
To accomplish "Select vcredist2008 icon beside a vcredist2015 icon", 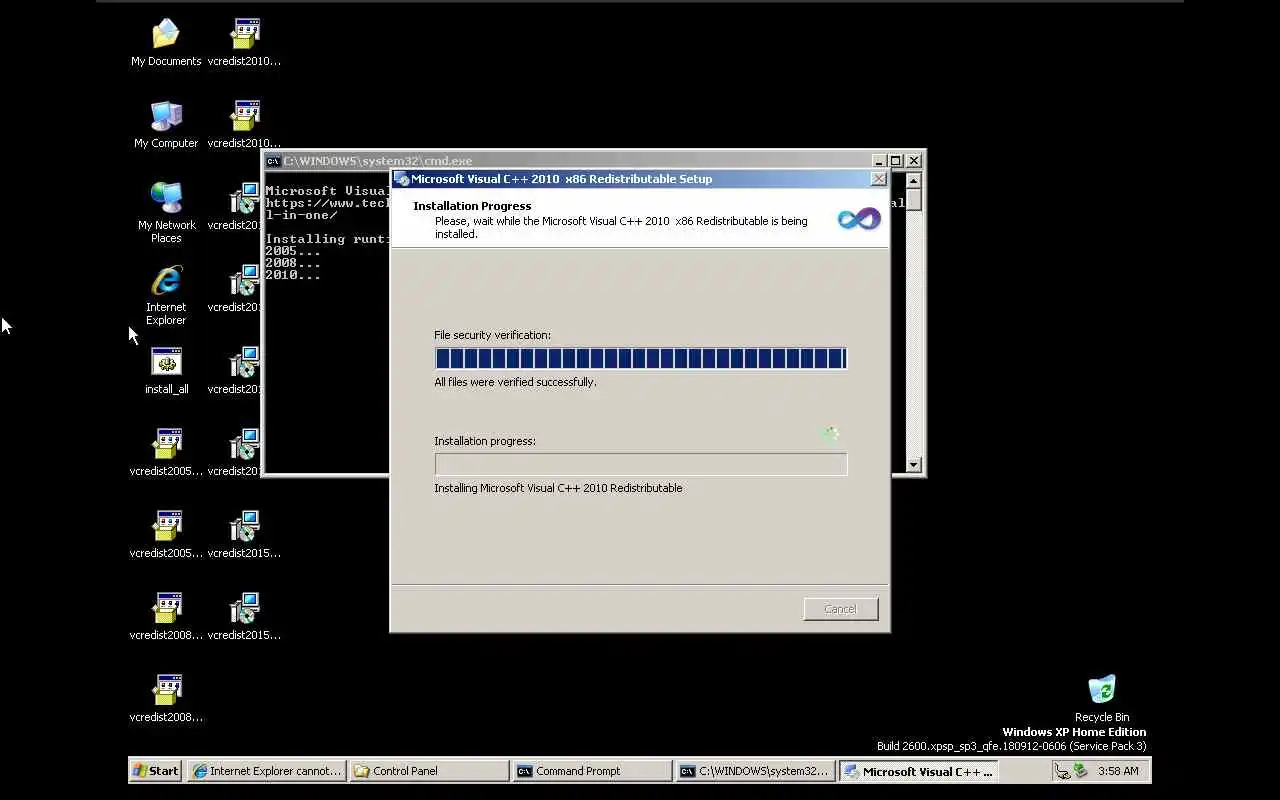I will 166,616.
